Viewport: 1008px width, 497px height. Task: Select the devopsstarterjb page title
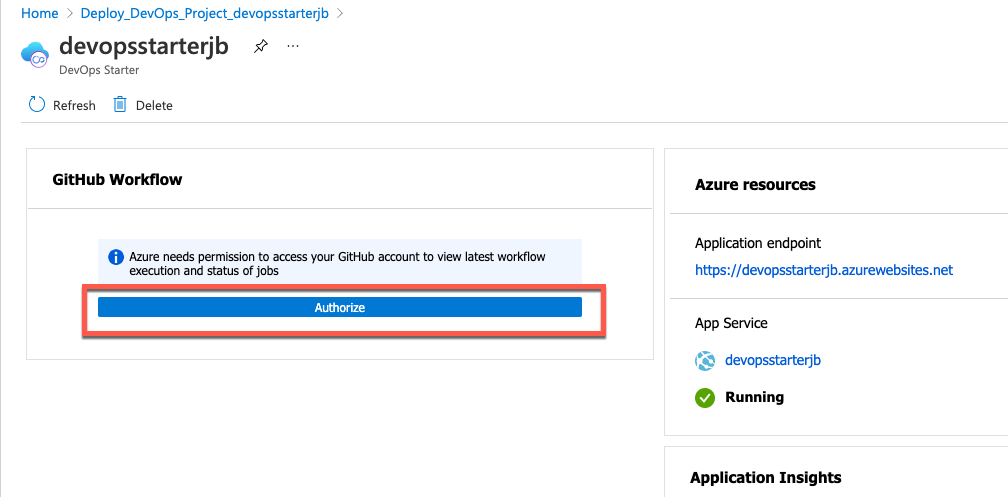pos(144,46)
